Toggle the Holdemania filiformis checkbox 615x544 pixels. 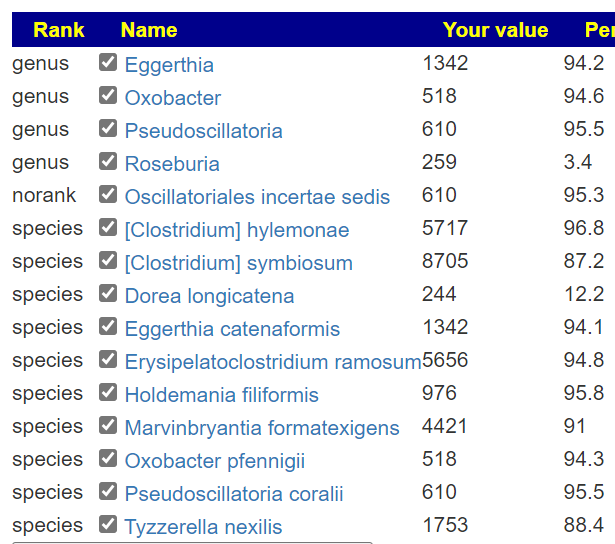(x=108, y=392)
